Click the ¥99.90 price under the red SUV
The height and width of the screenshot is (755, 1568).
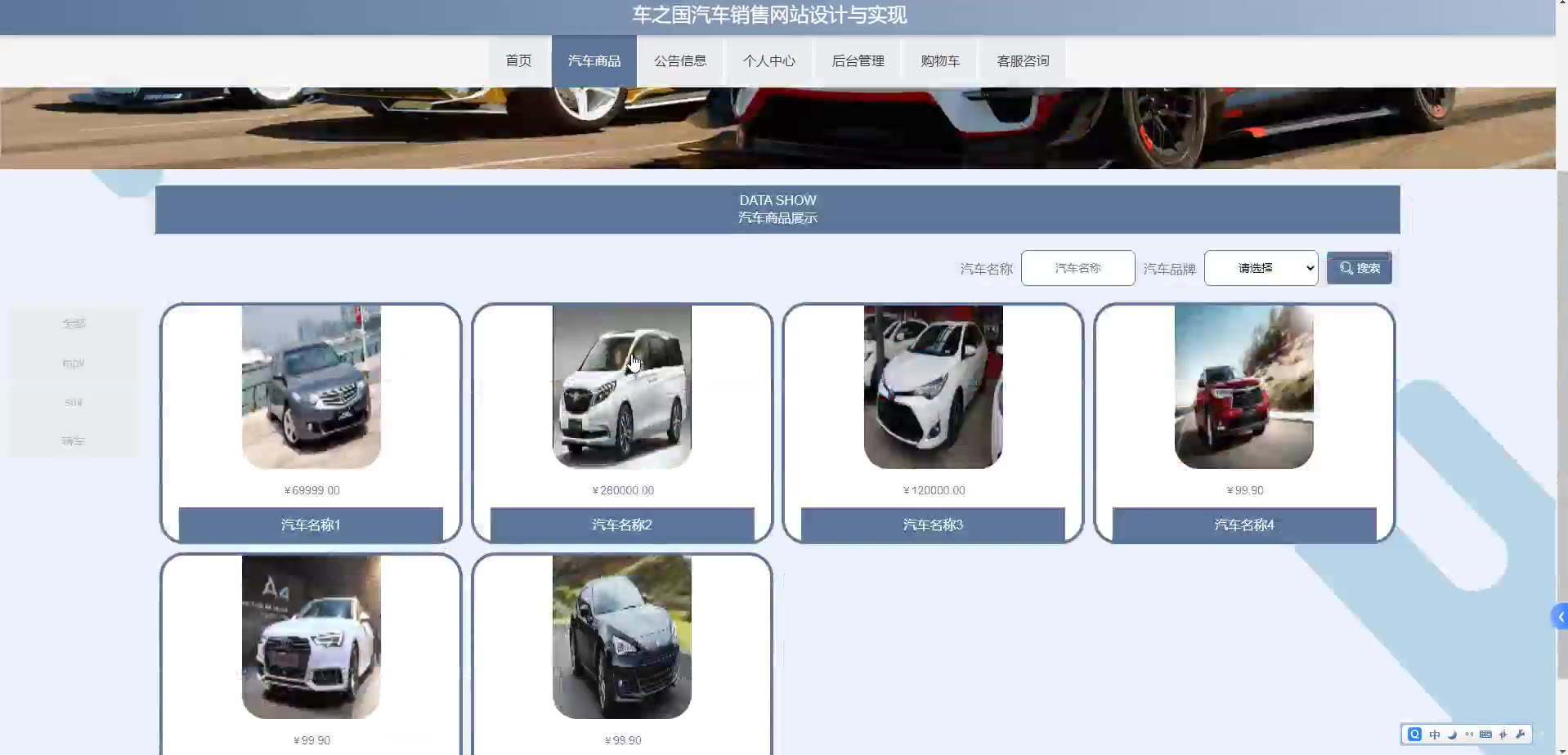1245,490
